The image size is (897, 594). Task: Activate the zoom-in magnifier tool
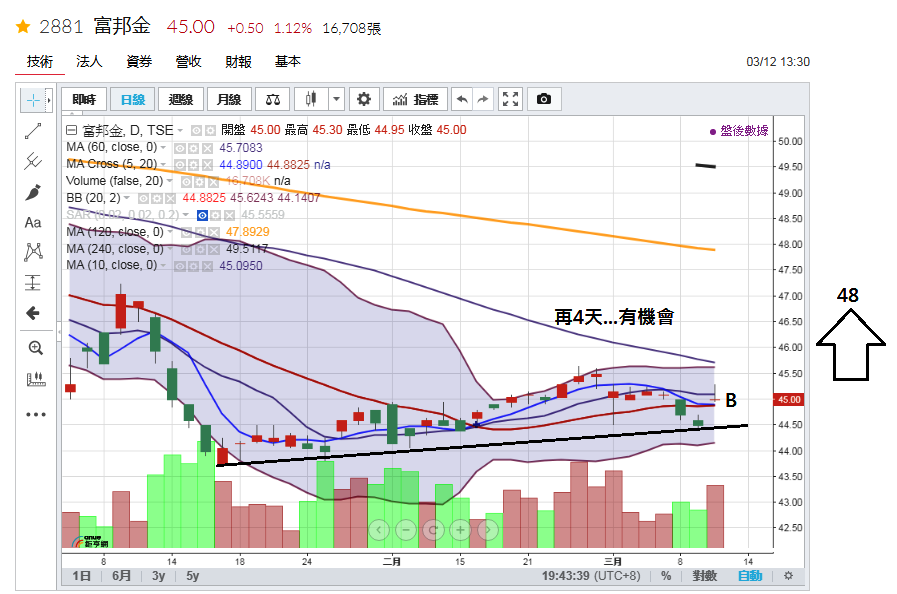(x=35, y=347)
